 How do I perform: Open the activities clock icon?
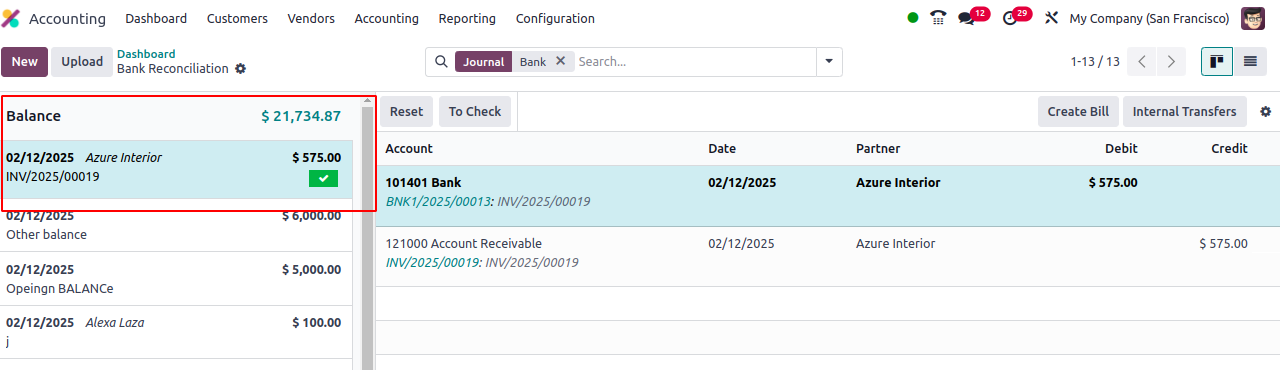(1009, 18)
